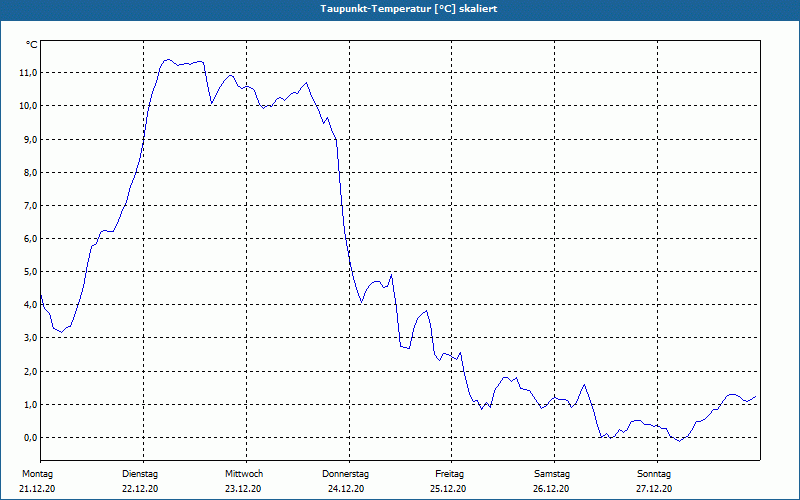
Task: Click the 8,0 y-axis value
Action: coord(30,172)
